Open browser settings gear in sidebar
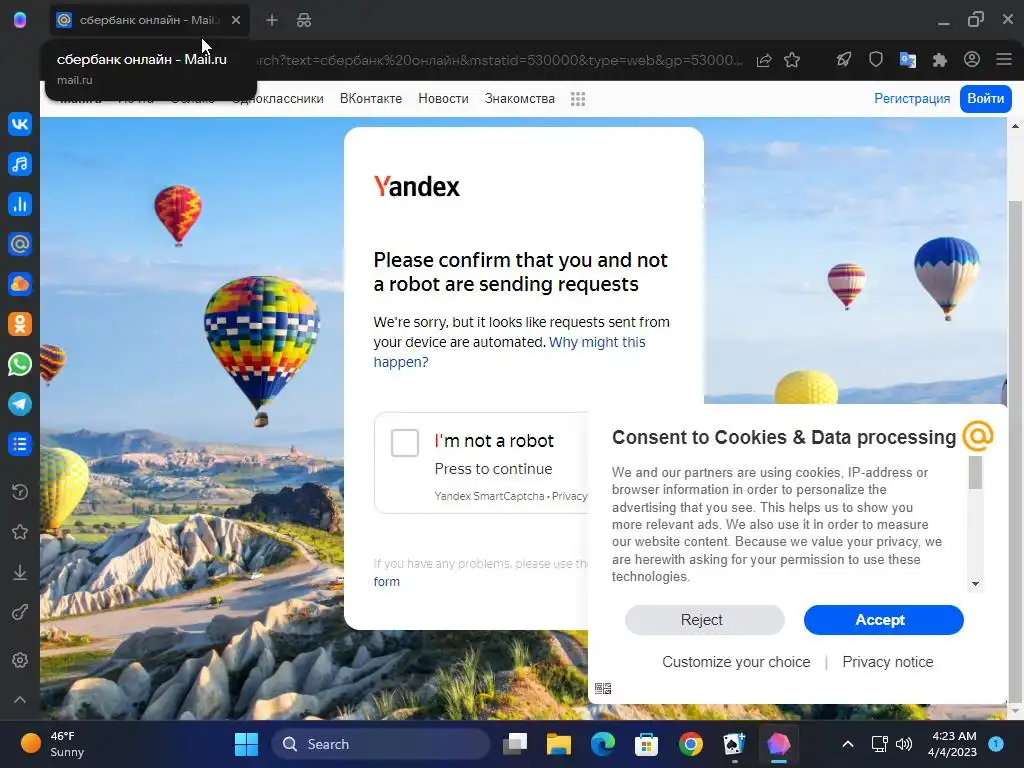The image size is (1024, 768). [x=20, y=660]
